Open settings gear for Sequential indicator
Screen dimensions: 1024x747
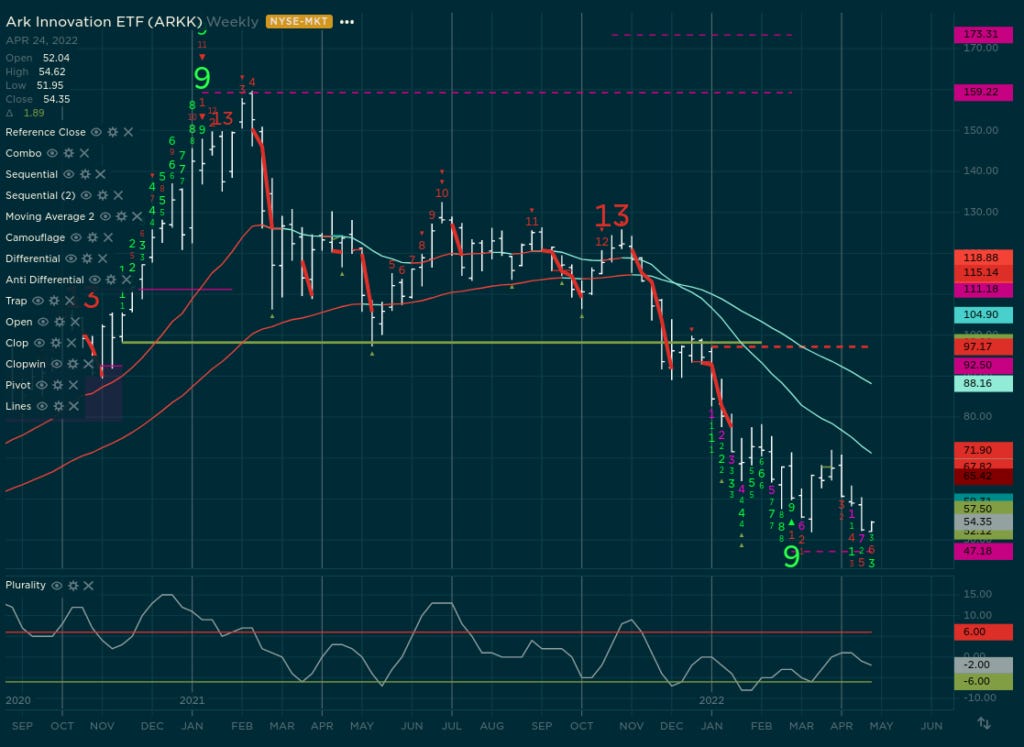point(85,174)
